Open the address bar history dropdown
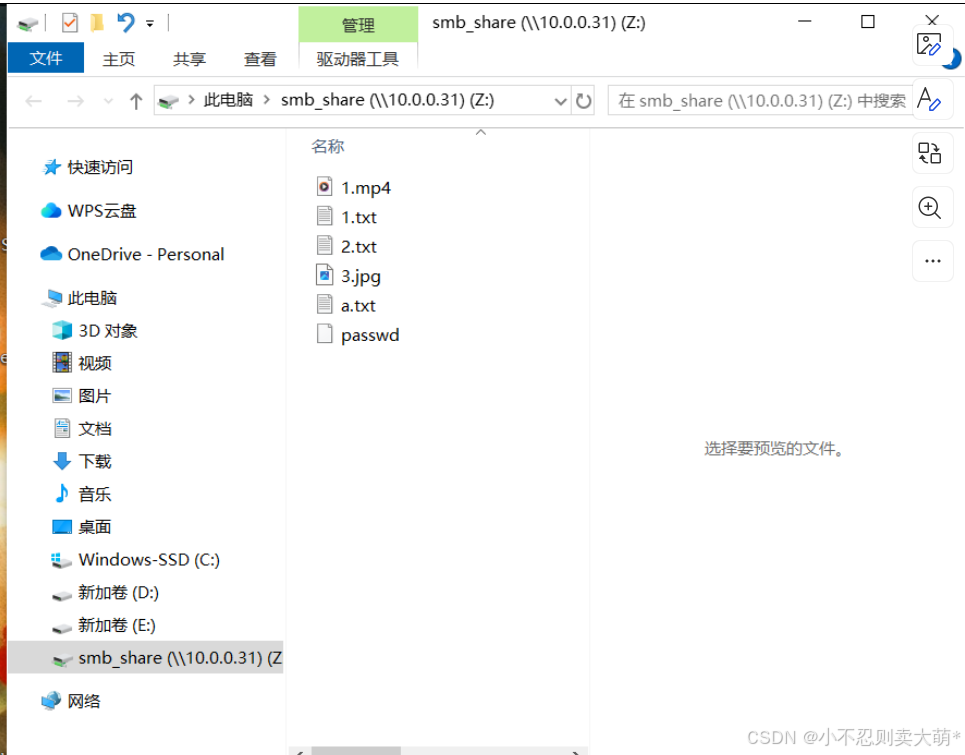965x755 pixels. tap(560, 101)
